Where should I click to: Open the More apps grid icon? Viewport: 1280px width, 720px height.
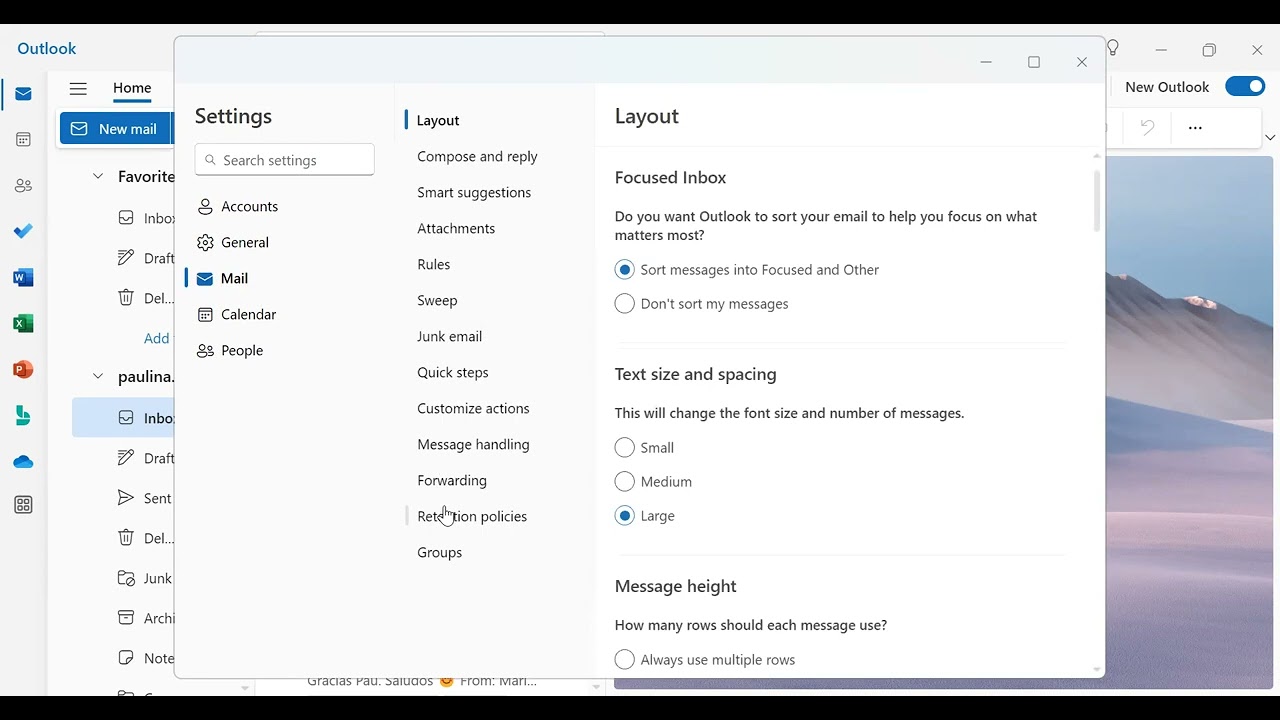pos(23,506)
